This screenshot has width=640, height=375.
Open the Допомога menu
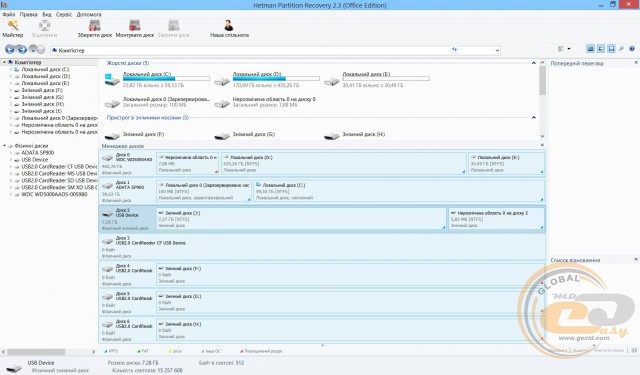pos(89,14)
